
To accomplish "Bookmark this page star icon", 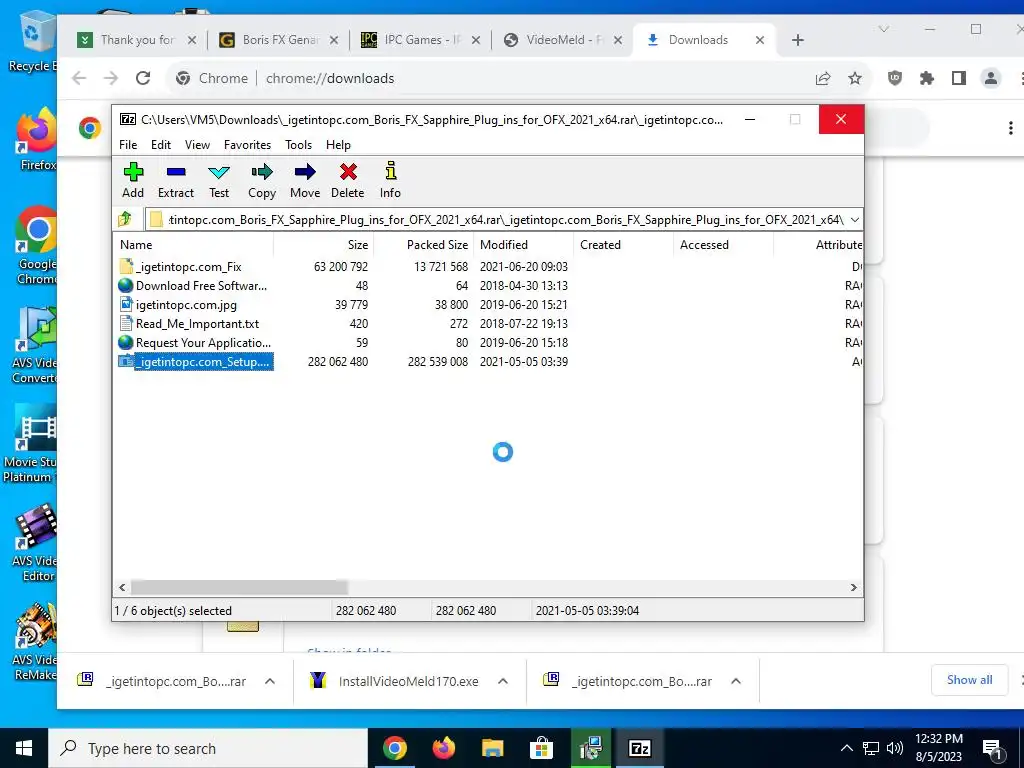I will pos(854,78).
